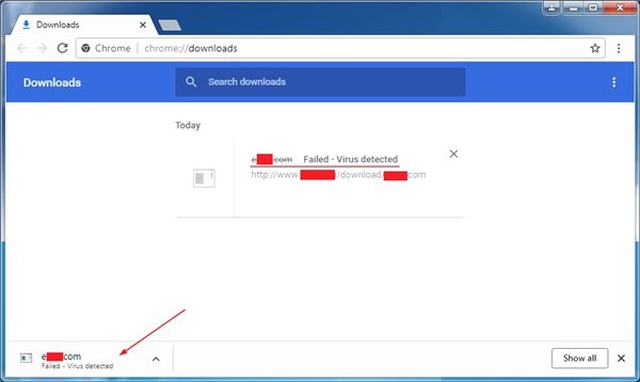Click into the Search downloads field

320,82
